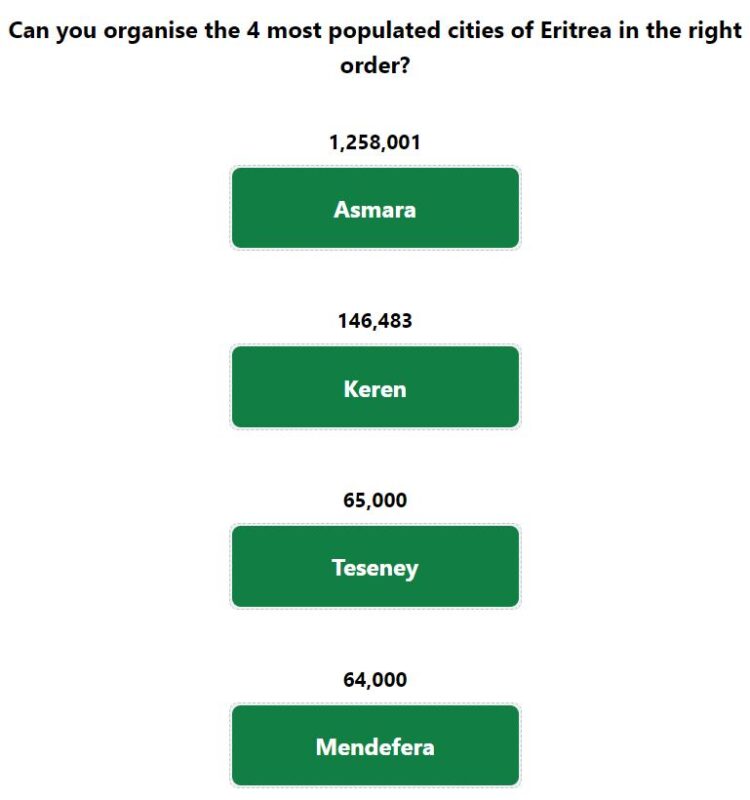Pick the Mendefera city card
The image size is (750, 800).
pos(375,745)
